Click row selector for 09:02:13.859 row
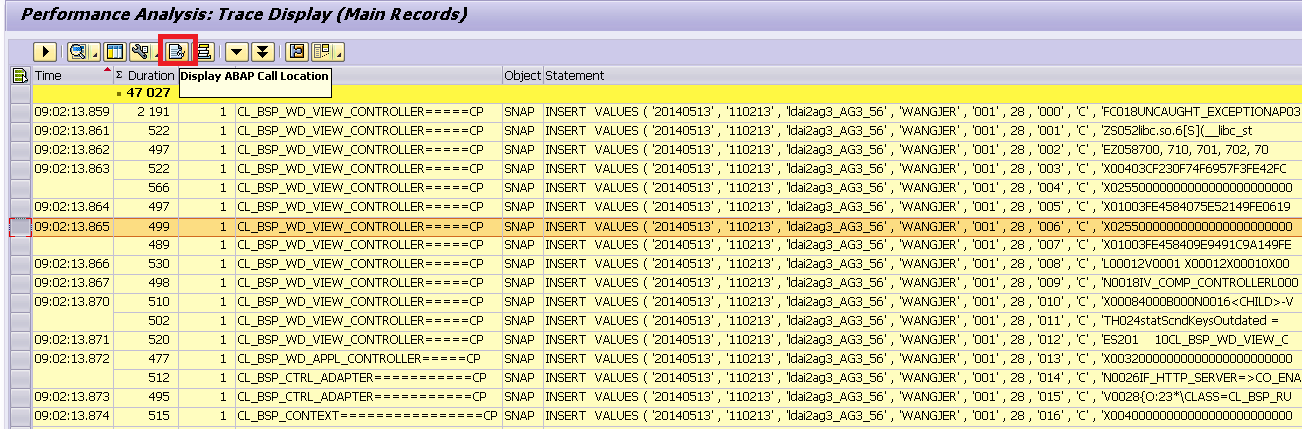The image size is (1302, 429). point(20,111)
